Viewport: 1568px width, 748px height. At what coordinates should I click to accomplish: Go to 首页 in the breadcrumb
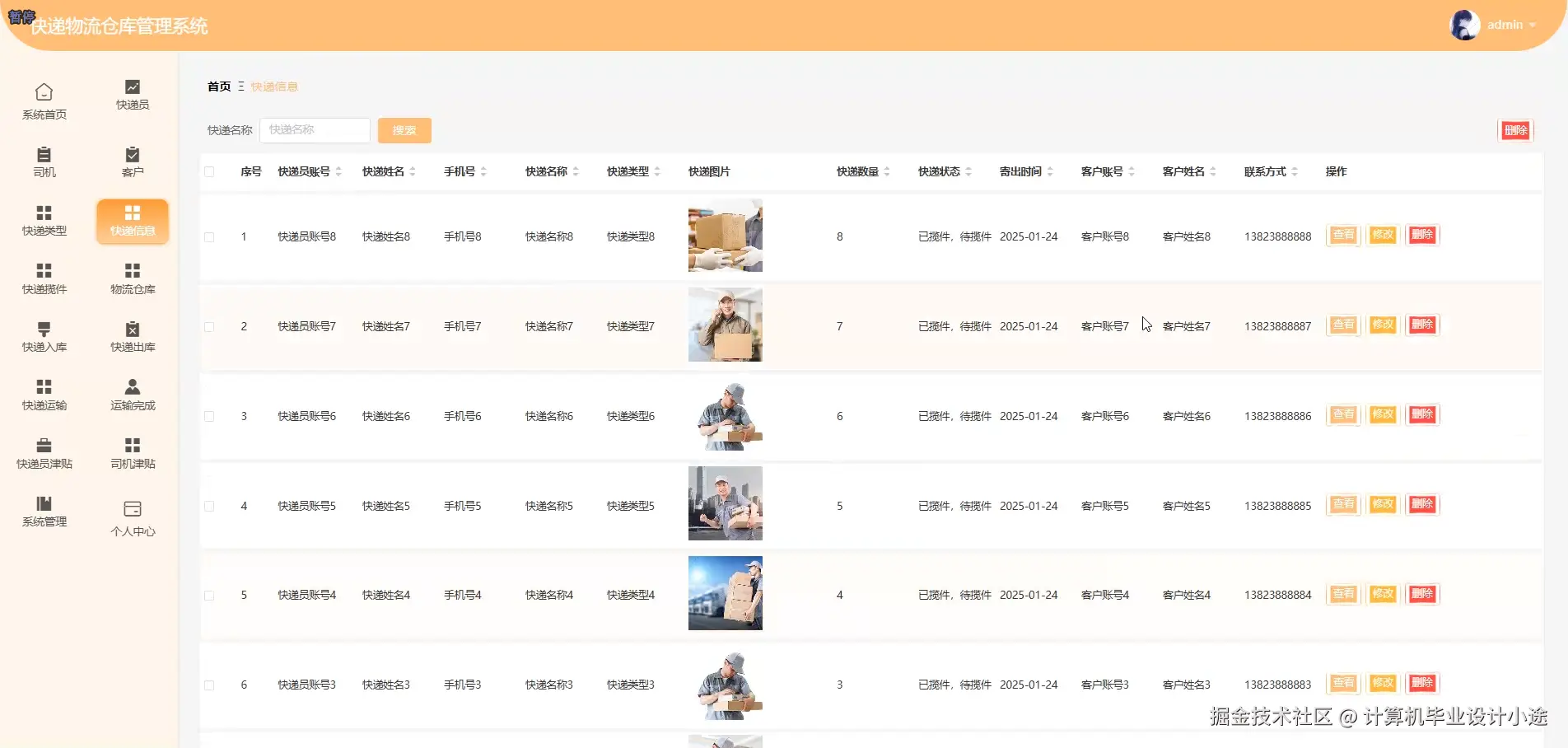pos(217,86)
